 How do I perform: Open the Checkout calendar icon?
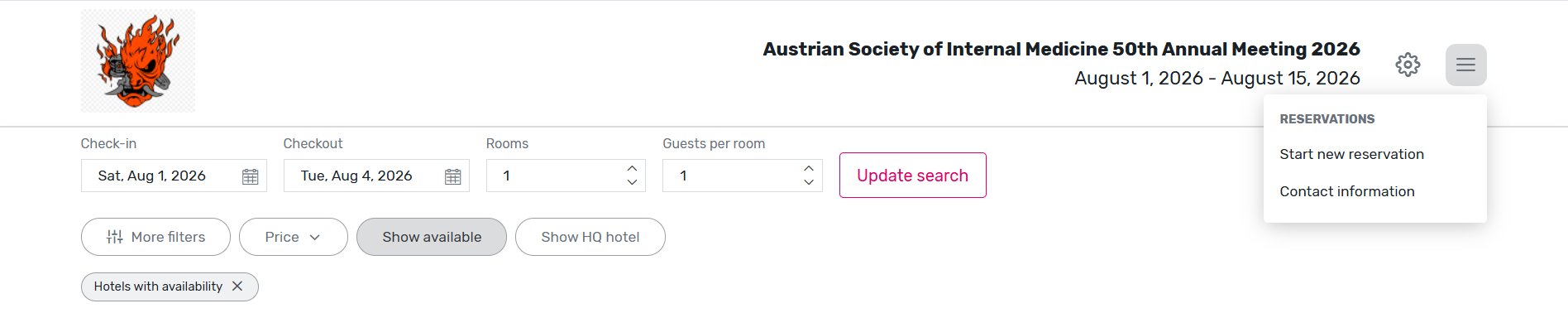pos(453,176)
